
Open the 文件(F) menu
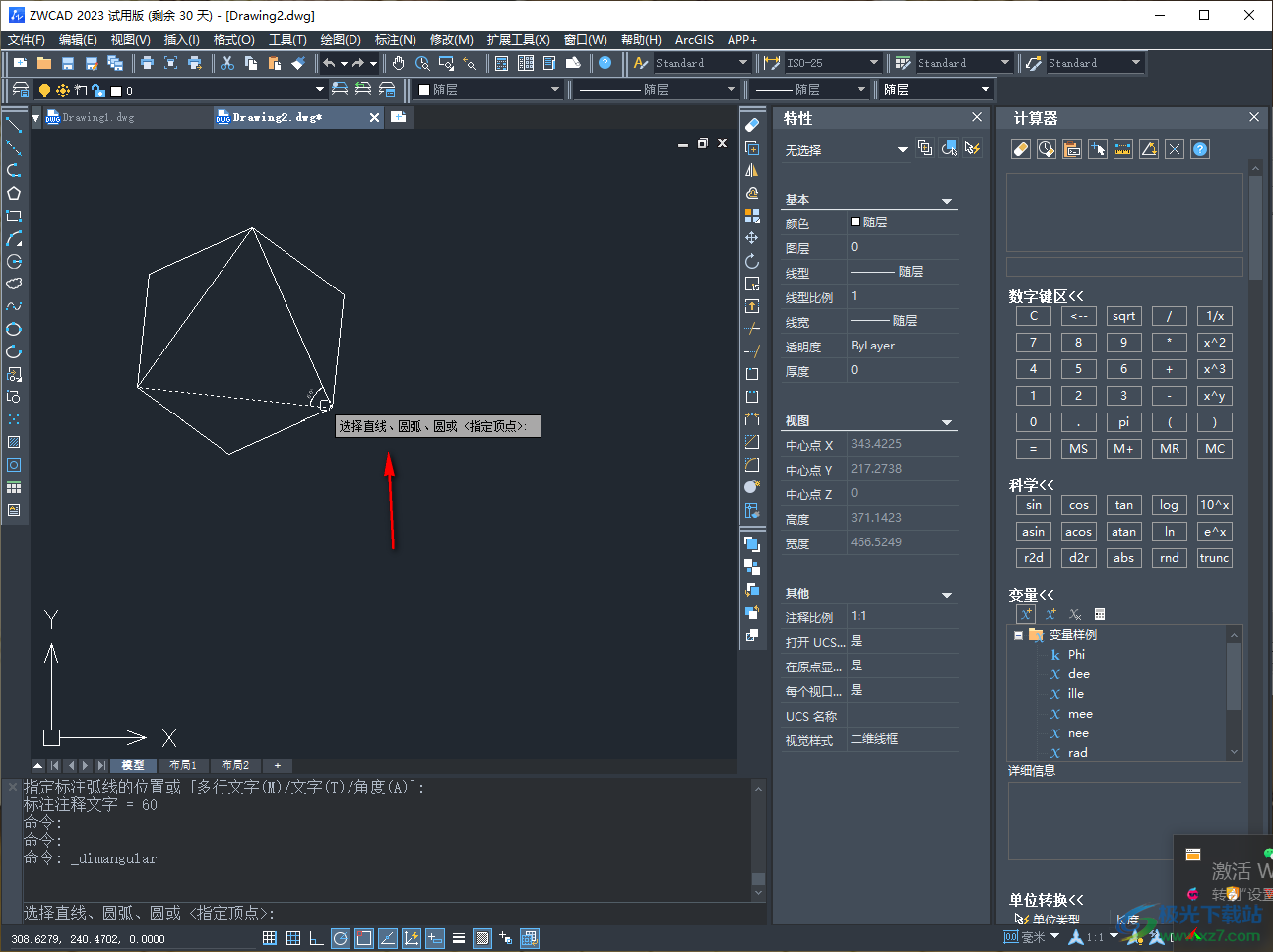27,40
